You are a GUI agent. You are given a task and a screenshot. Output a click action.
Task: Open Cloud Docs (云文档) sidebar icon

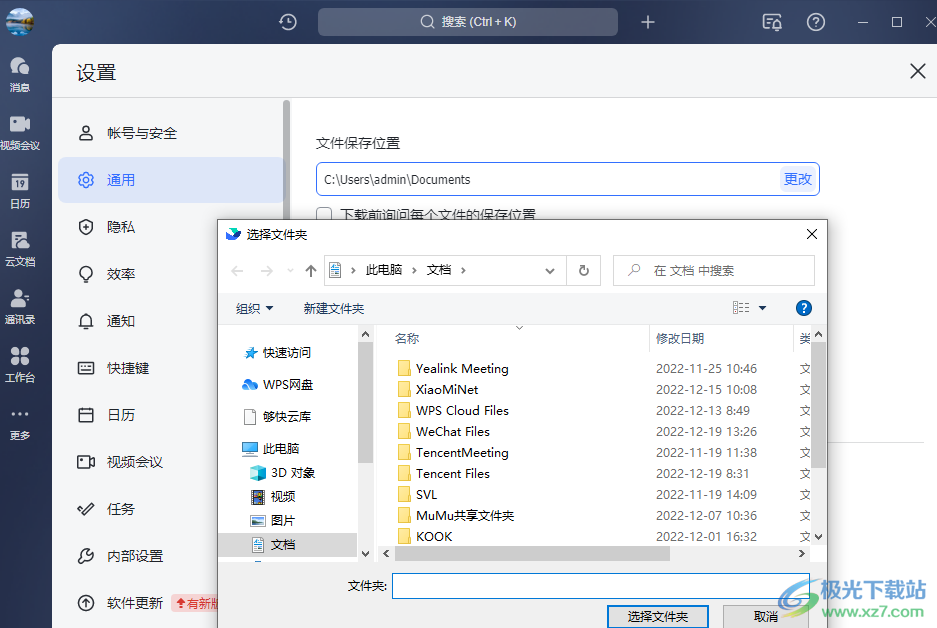click(x=20, y=249)
